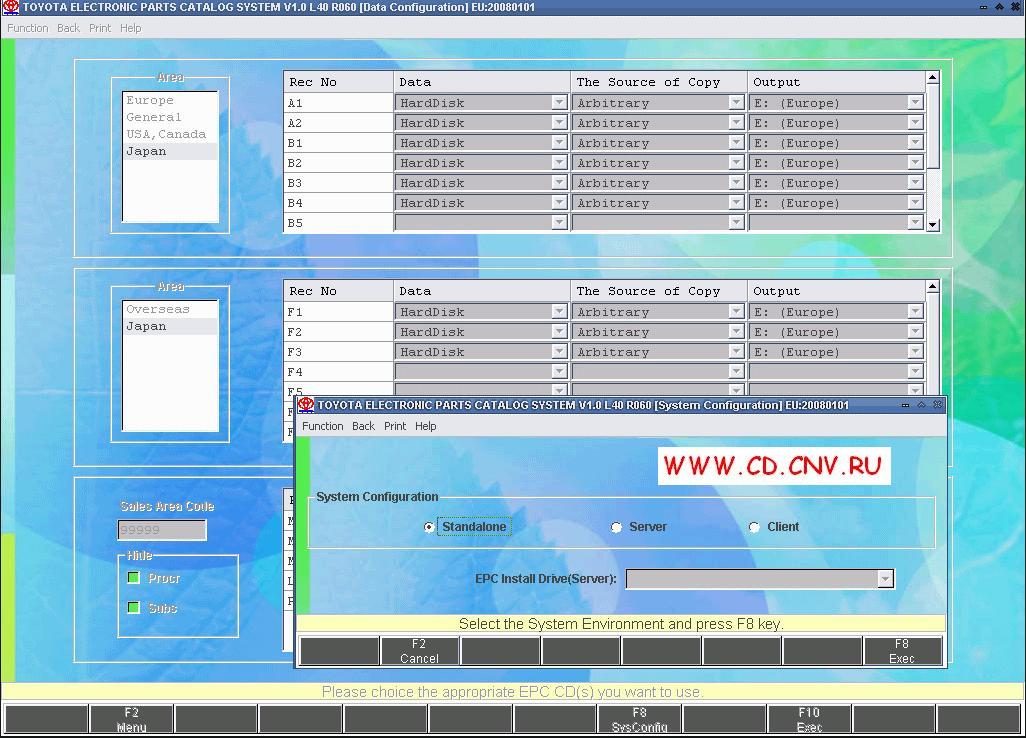Click scroll up arrow of second table
Image resolution: width=1026 pixels, height=738 pixels.
[x=933, y=287]
